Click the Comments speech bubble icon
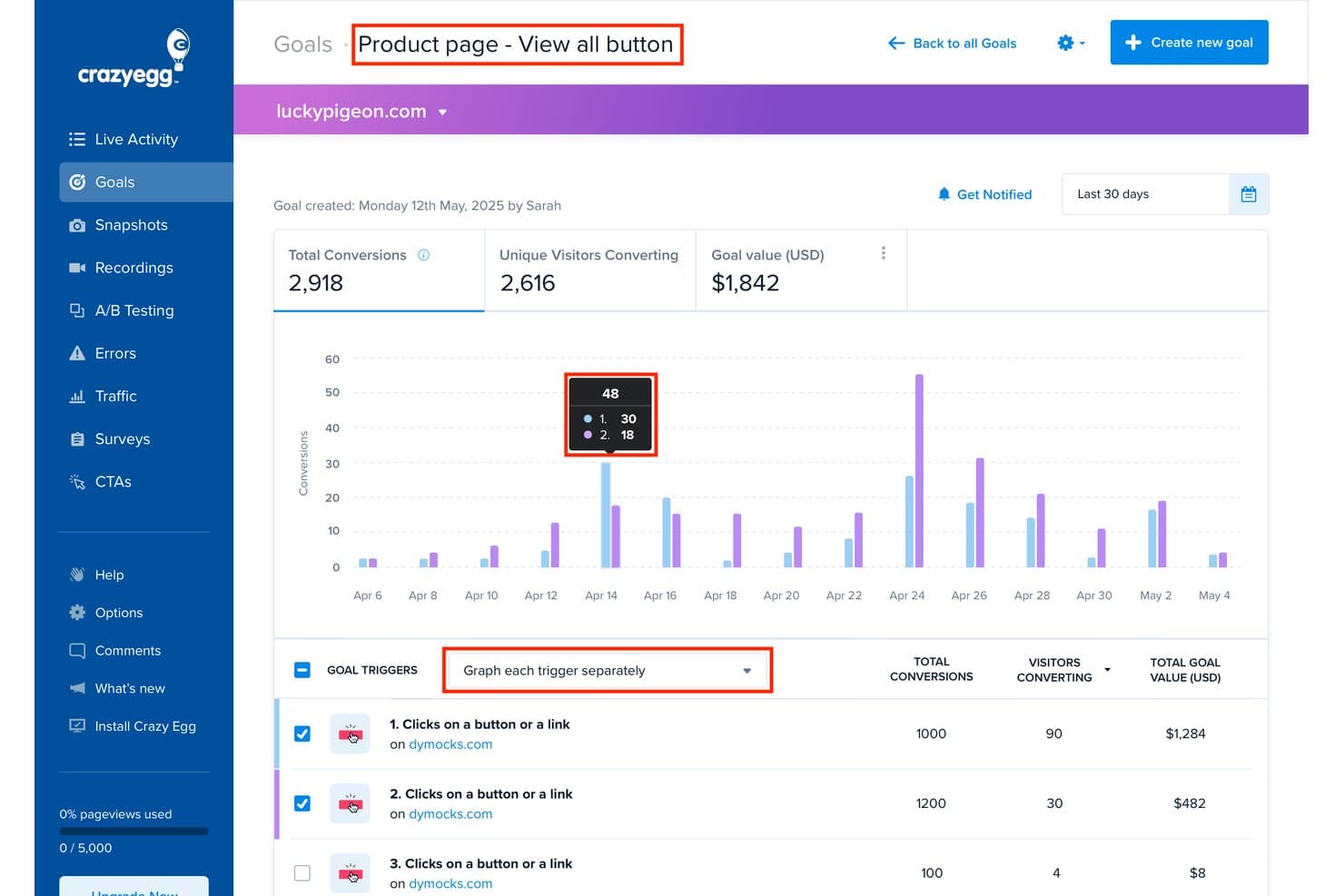Viewport: 1344px width, 896px height. click(x=77, y=651)
